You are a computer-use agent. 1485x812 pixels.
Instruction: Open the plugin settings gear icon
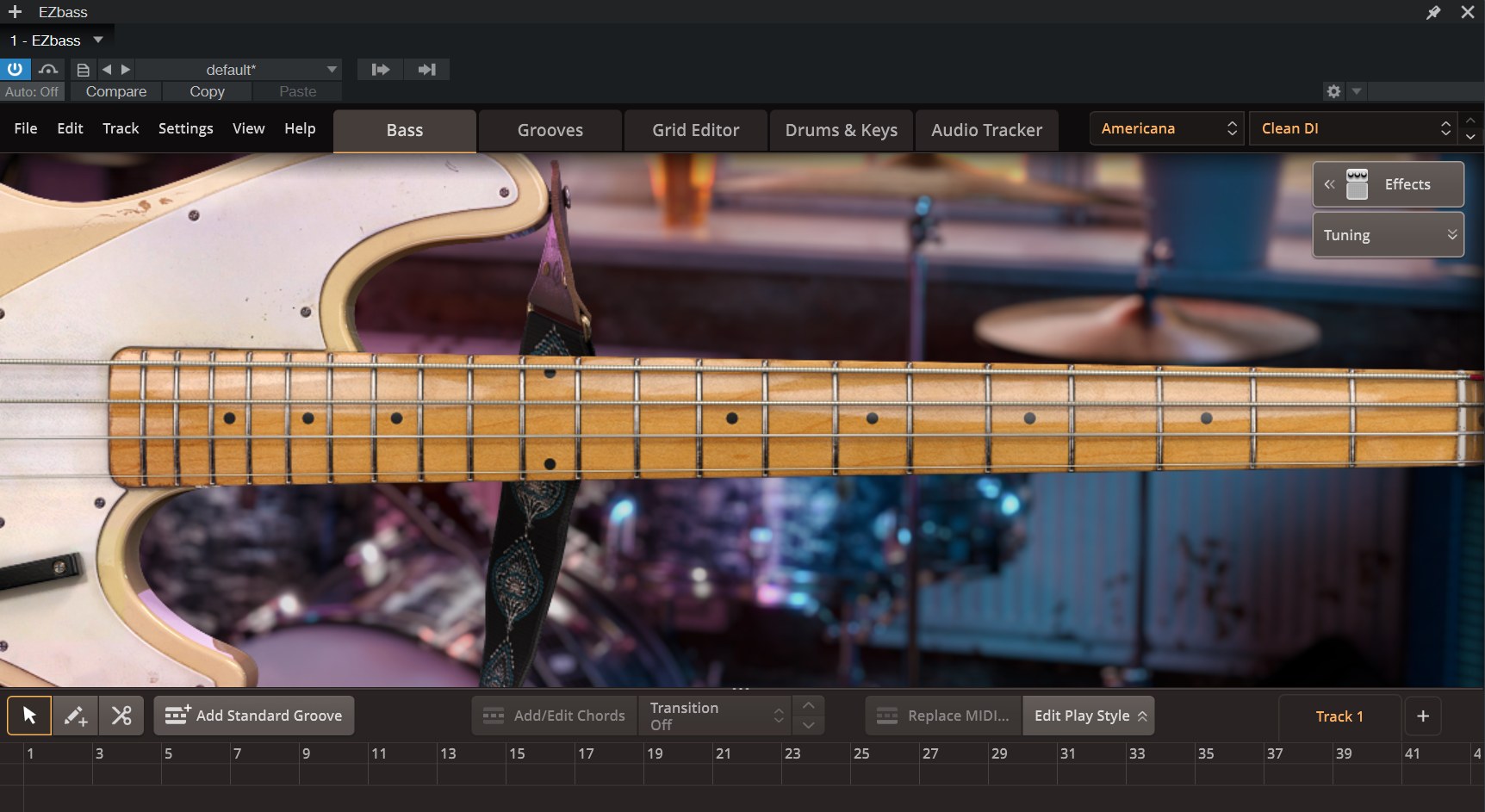coord(1333,91)
